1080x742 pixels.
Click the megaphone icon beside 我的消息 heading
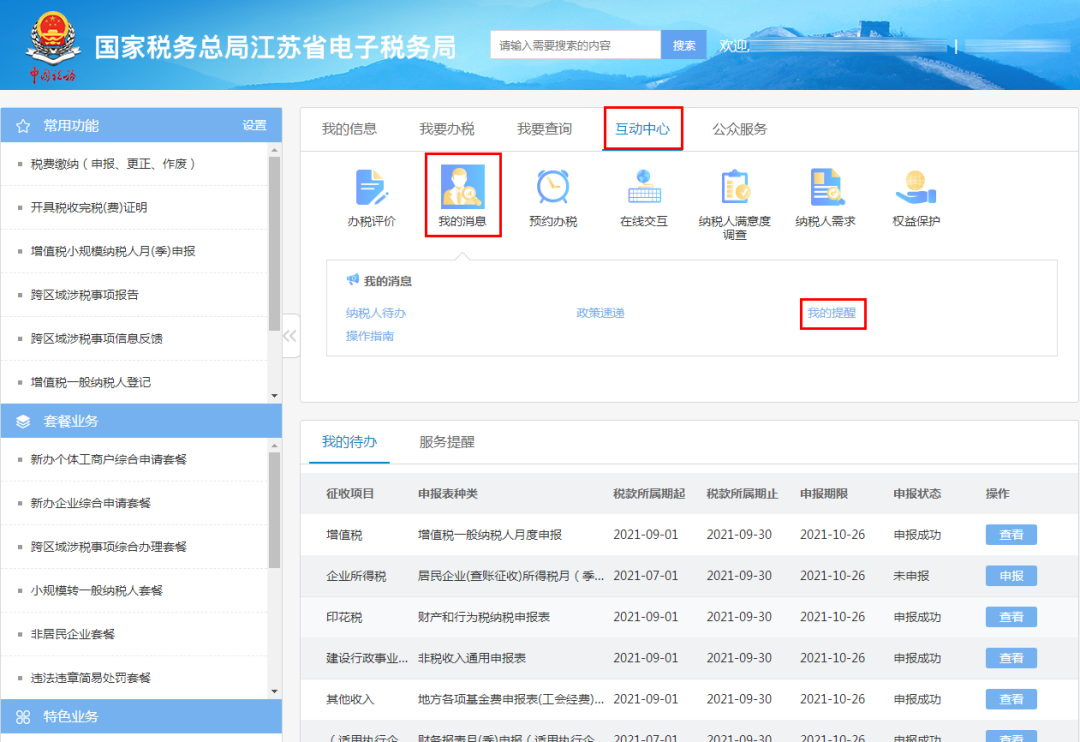pos(353,280)
